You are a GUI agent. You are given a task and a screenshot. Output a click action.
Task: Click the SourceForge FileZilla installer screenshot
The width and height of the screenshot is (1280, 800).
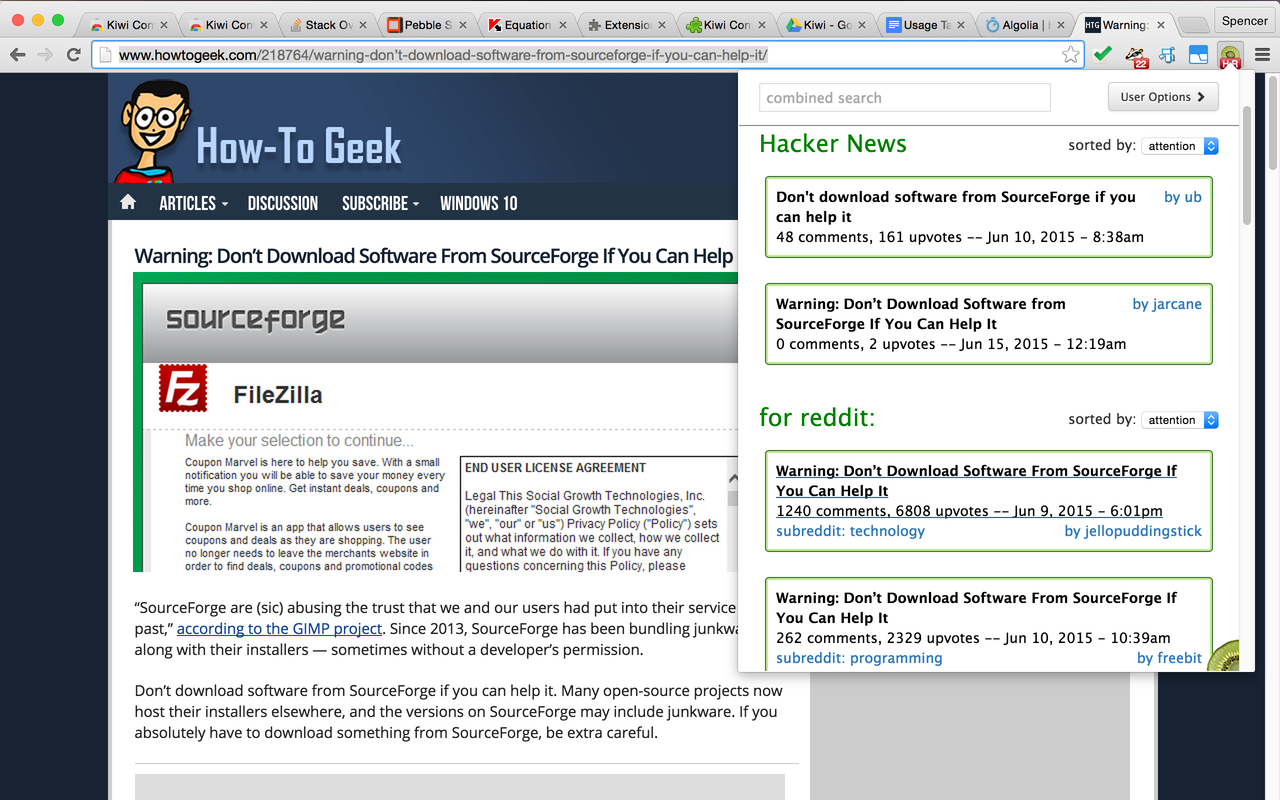pos(435,421)
